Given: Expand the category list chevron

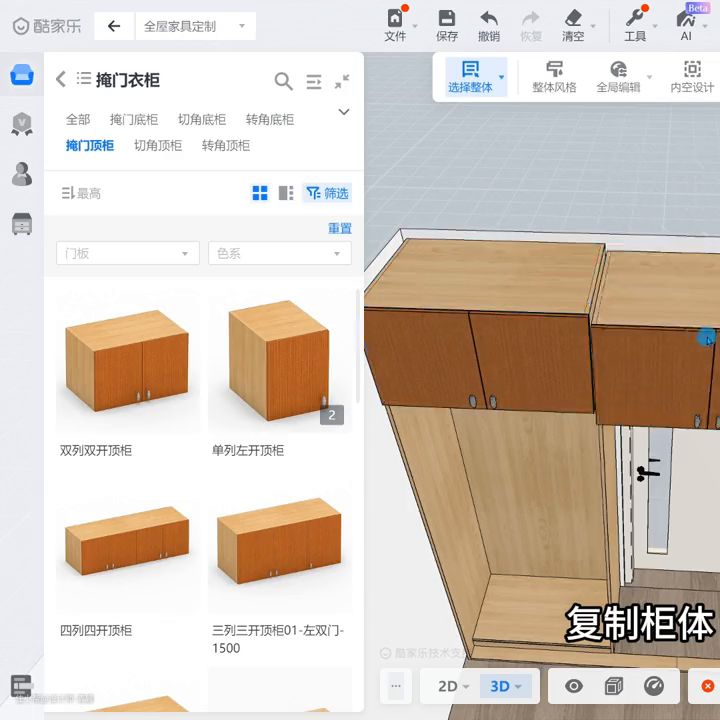Looking at the screenshot, I should coord(344,112).
